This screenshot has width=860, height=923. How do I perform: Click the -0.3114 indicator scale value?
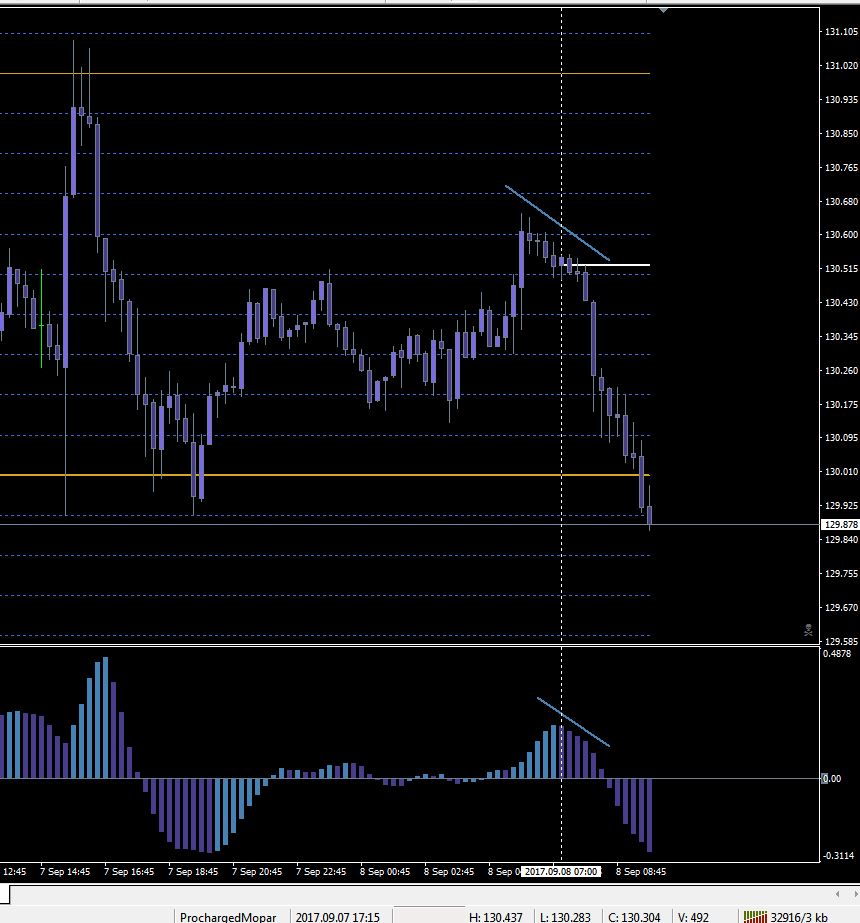[838, 855]
